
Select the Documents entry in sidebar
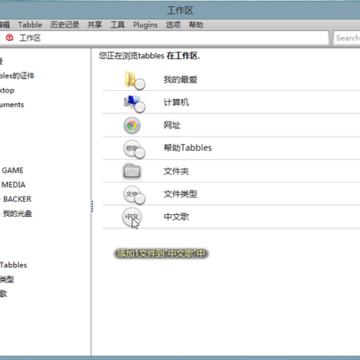[12, 105]
